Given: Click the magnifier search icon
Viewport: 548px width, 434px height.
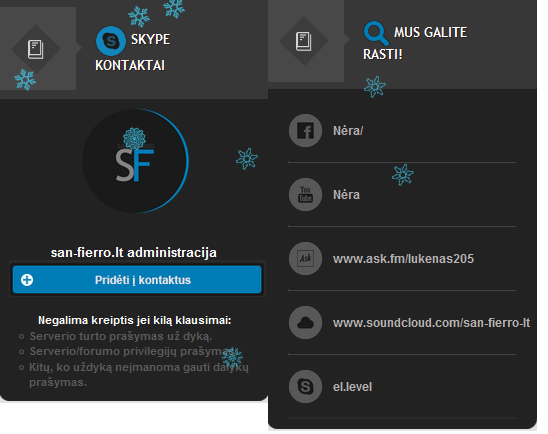Looking at the screenshot, I should (x=376, y=34).
